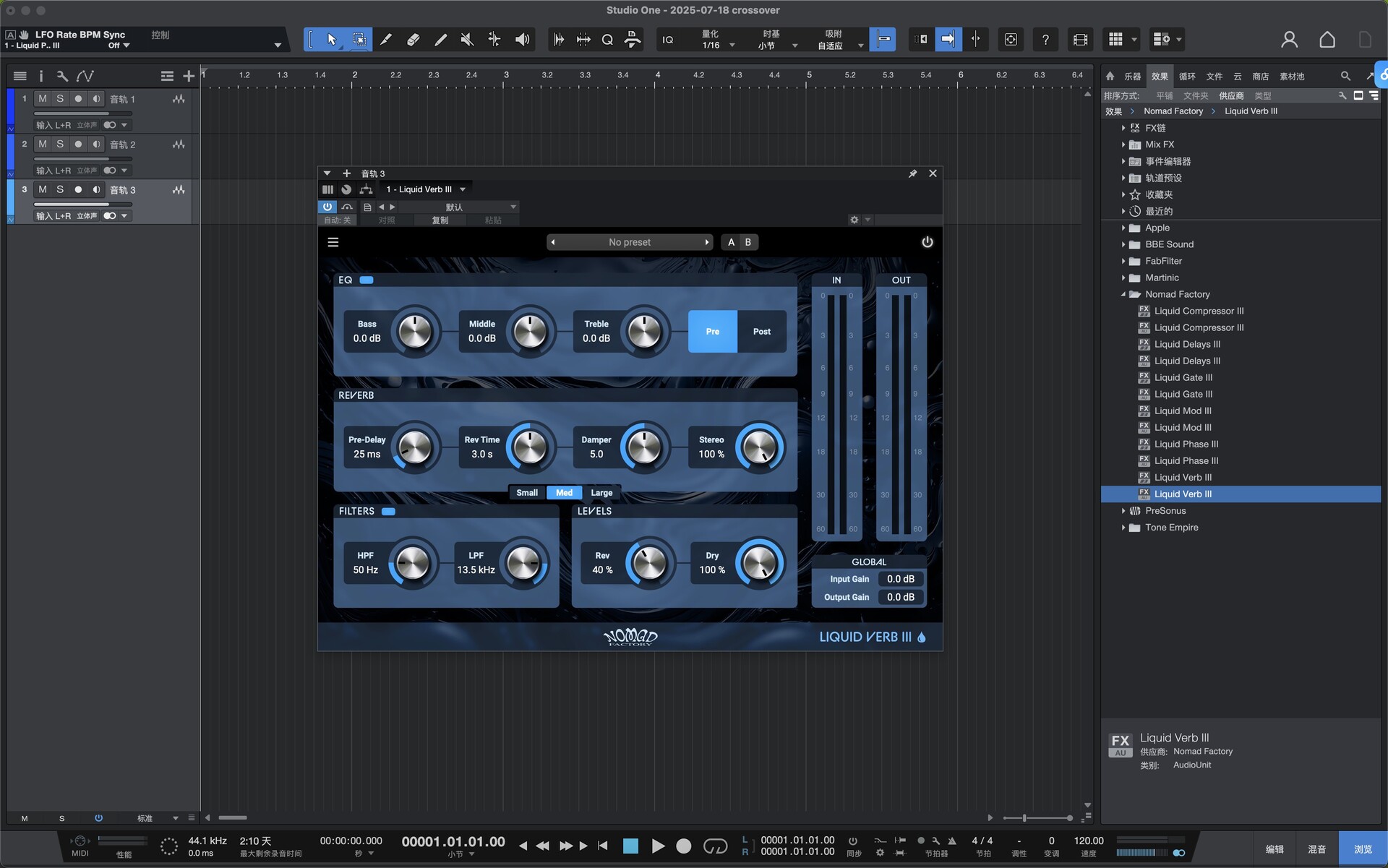Select the Mute tool
The height and width of the screenshot is (868, 1388).
(467, 40)
